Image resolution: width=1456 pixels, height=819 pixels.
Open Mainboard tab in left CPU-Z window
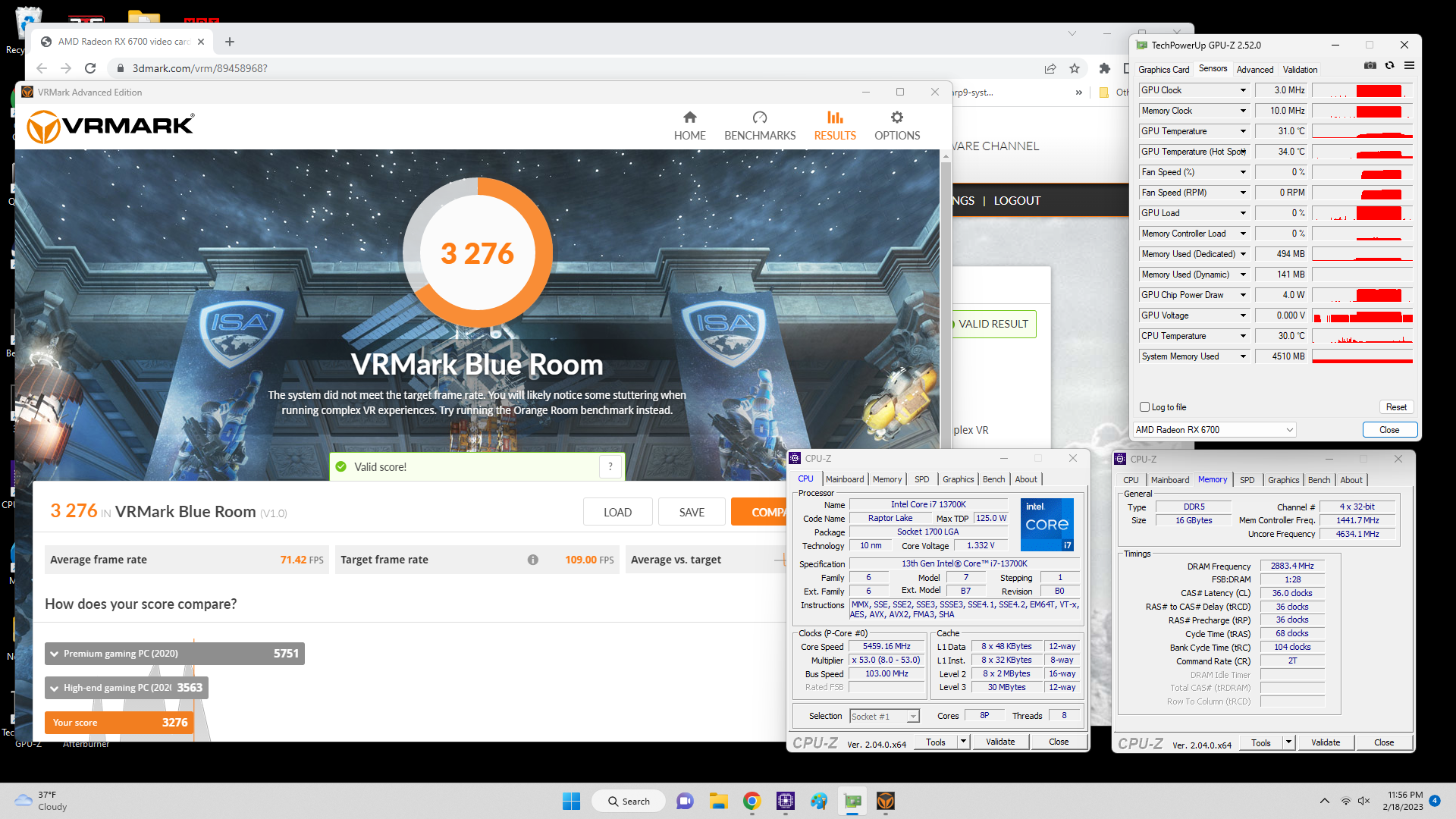point(845,479)
